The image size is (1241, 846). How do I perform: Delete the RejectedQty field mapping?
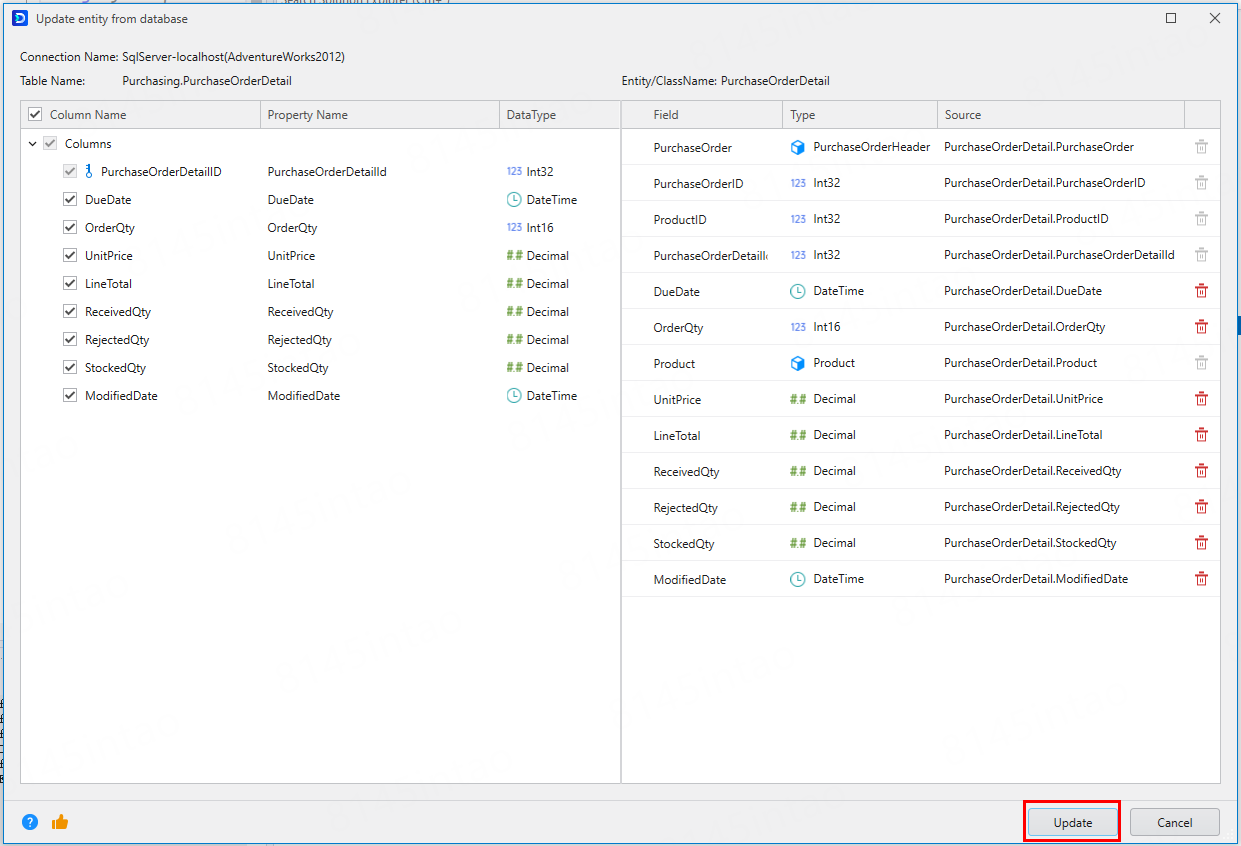point(1201,507)
